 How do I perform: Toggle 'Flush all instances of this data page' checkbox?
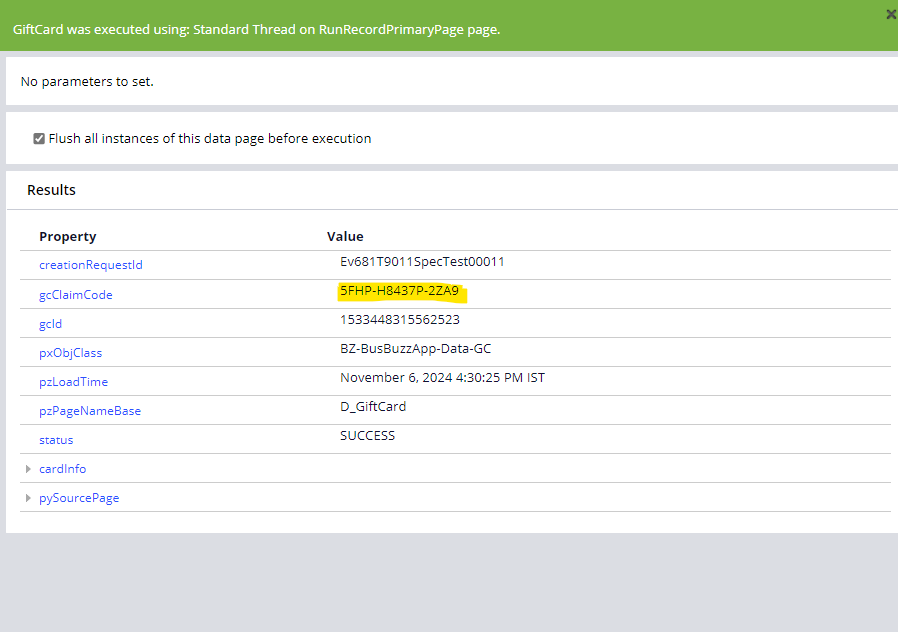pos(38,138)
